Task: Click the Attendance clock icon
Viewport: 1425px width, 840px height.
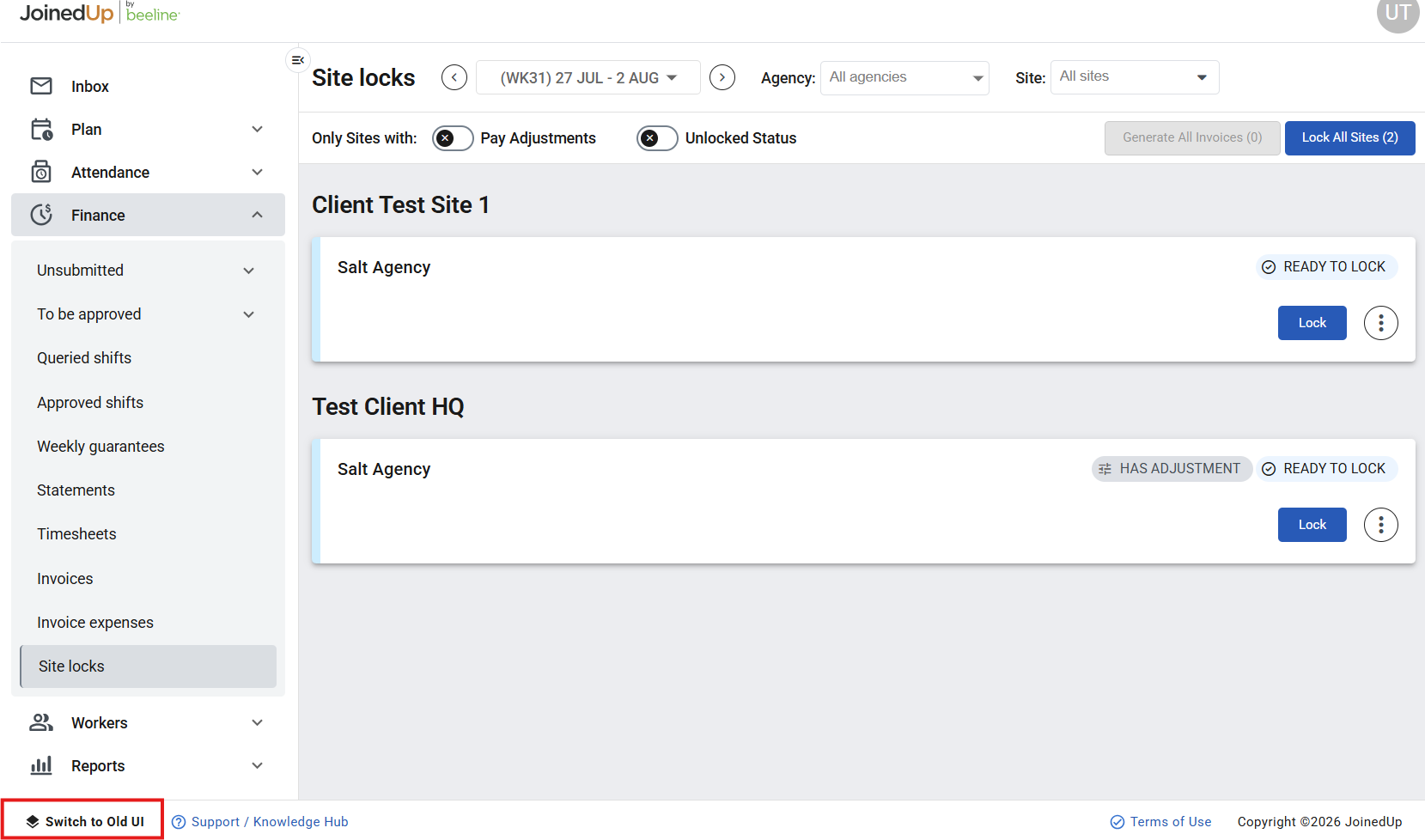Action: [x=41, y=172]
